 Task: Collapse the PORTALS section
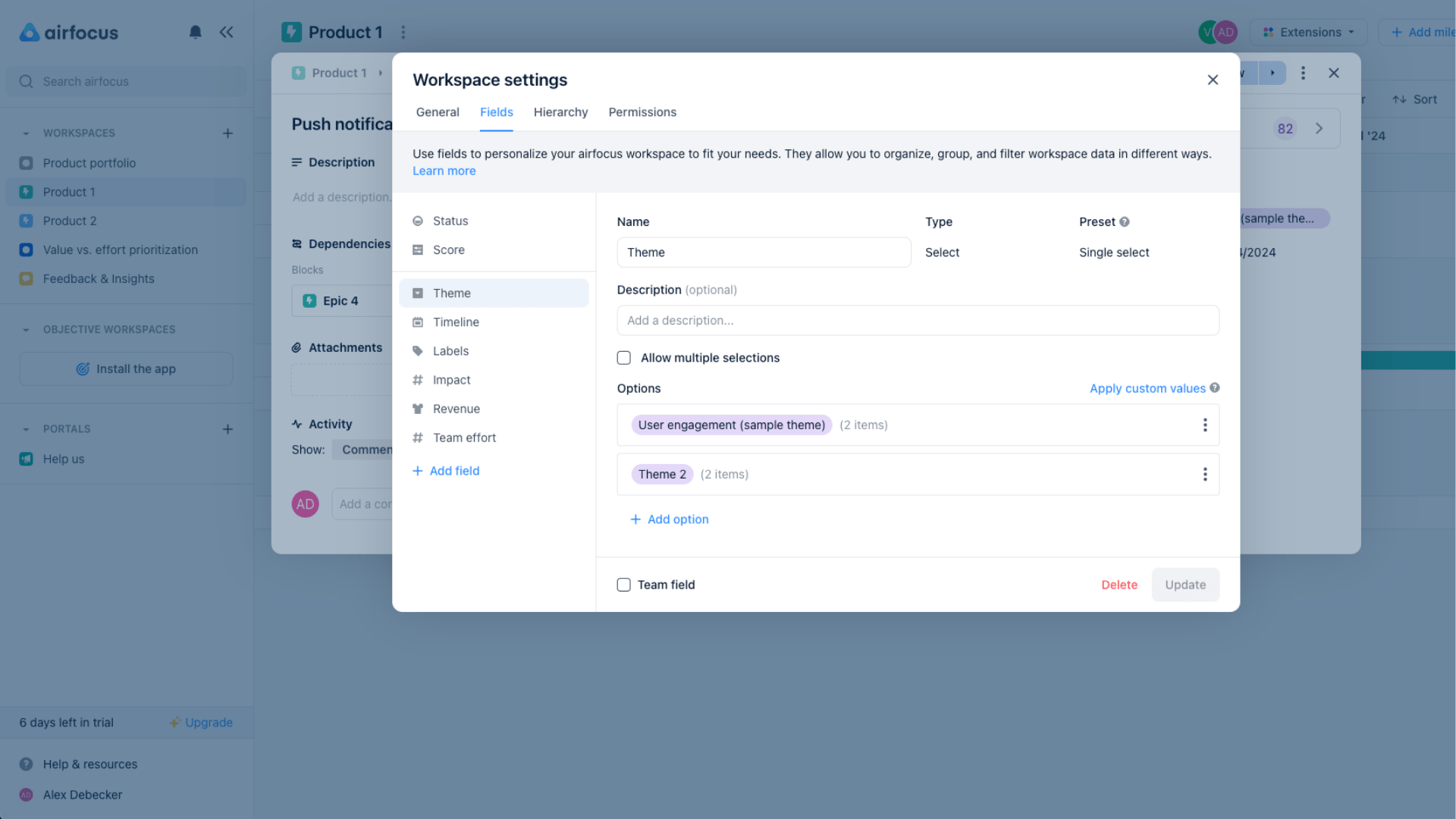(26, 428)
